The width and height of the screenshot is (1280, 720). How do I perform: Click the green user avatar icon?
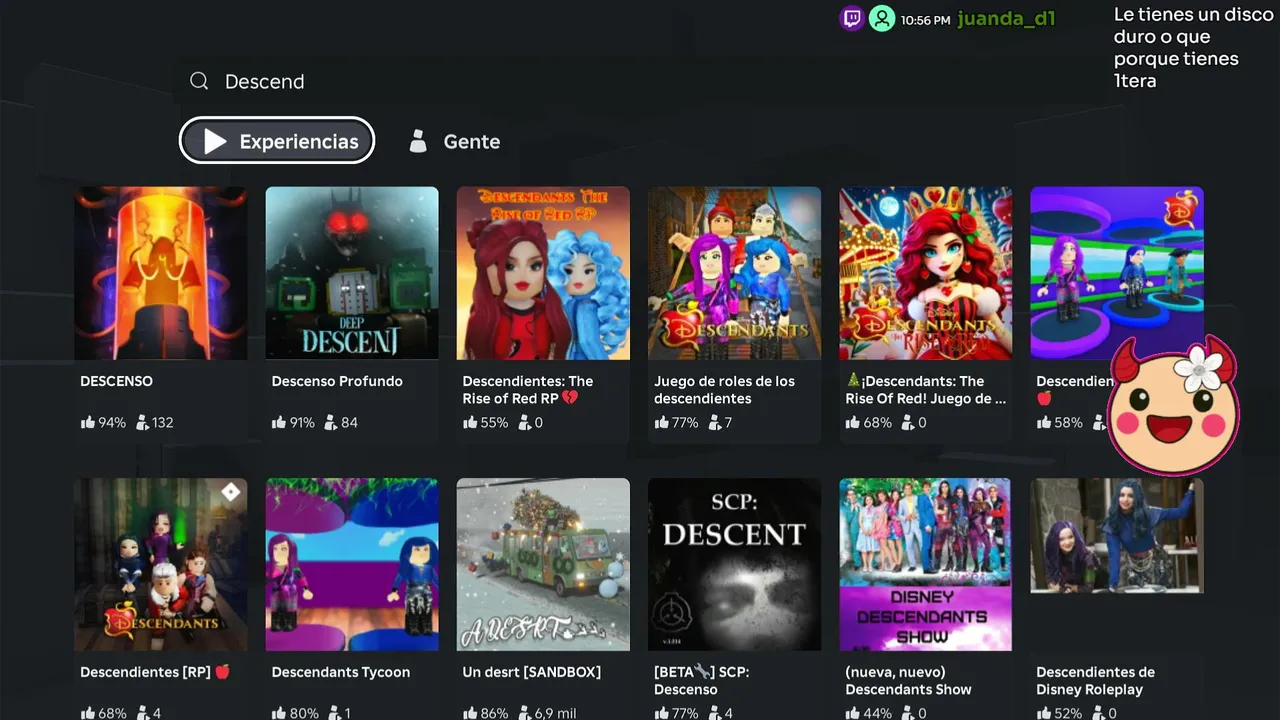coord(881,18)
